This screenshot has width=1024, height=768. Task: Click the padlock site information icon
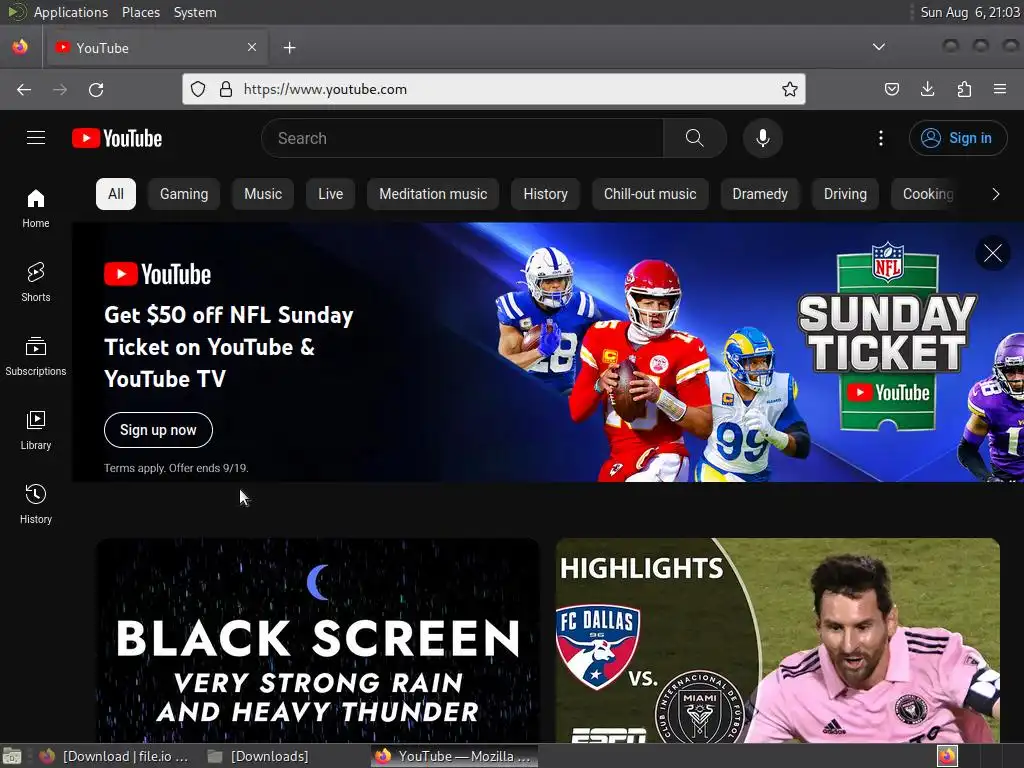click(226, 89)
